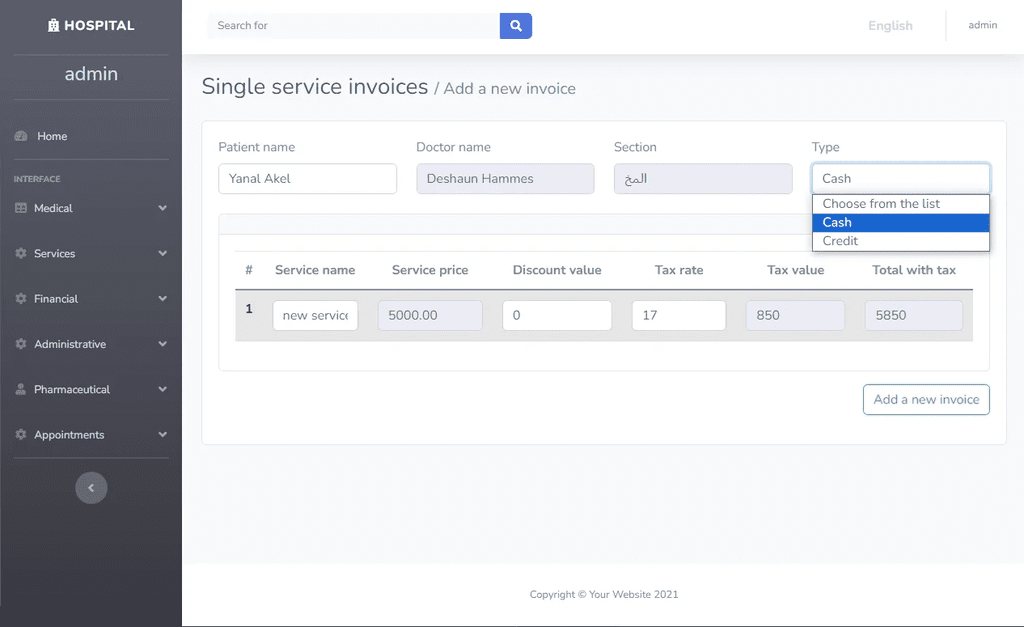Click the HOSPITAL brand link

pyautogui.click(x=91, y=25)
